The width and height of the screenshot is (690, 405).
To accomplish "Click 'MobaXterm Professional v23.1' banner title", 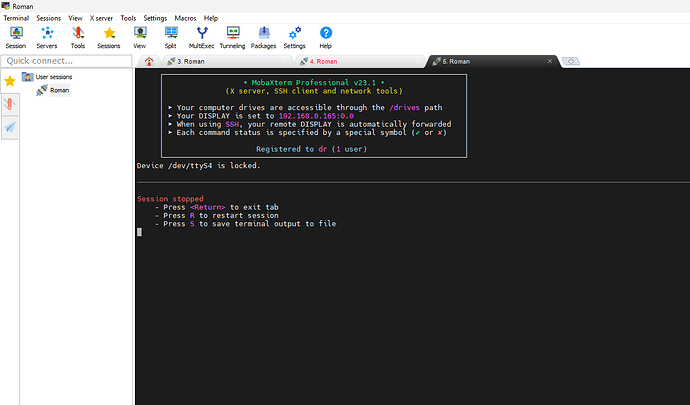I will tap(314, 82).
